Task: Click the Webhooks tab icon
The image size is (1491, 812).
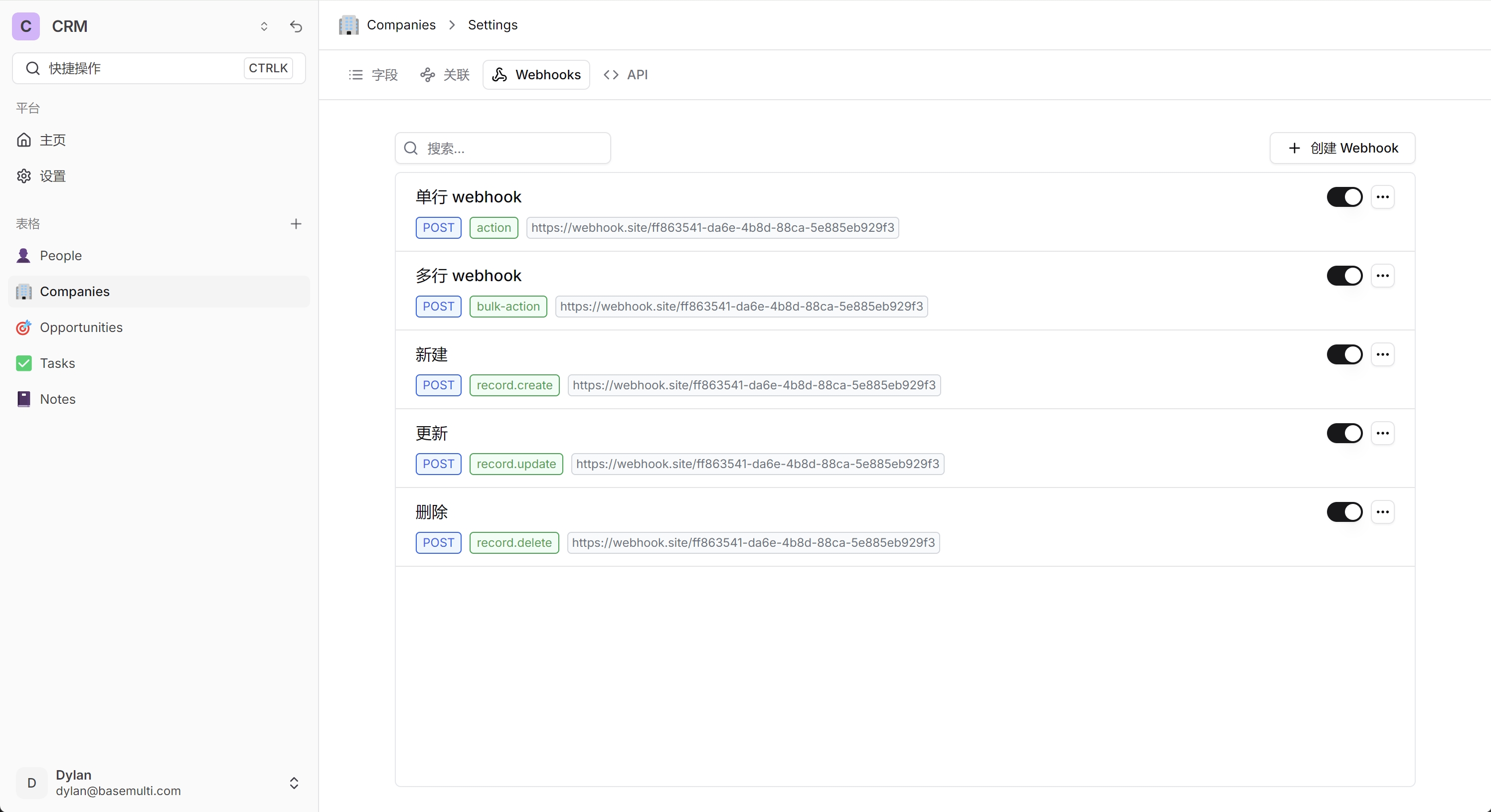Action: tap(500, 74)
